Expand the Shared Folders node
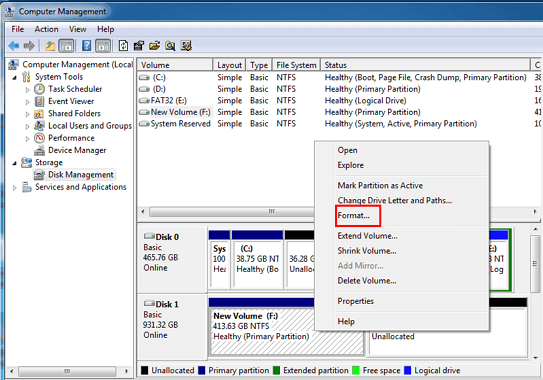Viewport: 543px width, 380px height. (27, 114)
